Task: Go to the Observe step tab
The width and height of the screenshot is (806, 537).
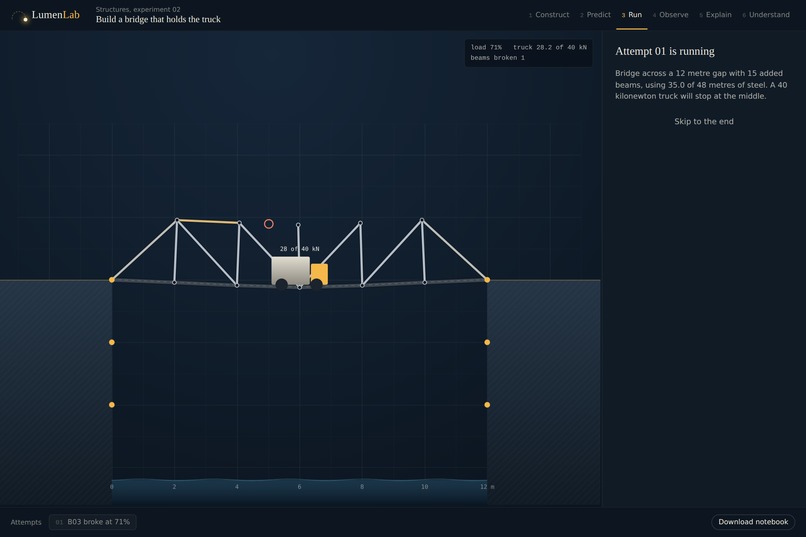Action: coord(670,15)
